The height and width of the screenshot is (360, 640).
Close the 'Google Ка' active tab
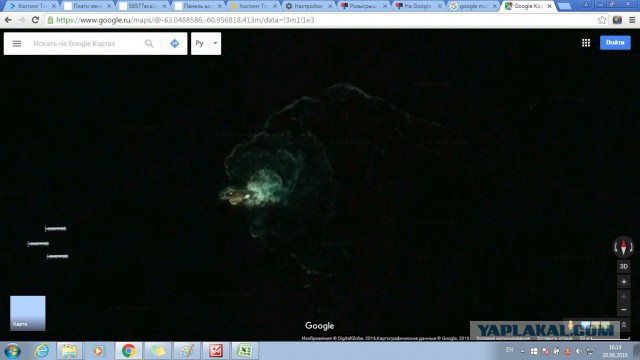pos(549,6)
